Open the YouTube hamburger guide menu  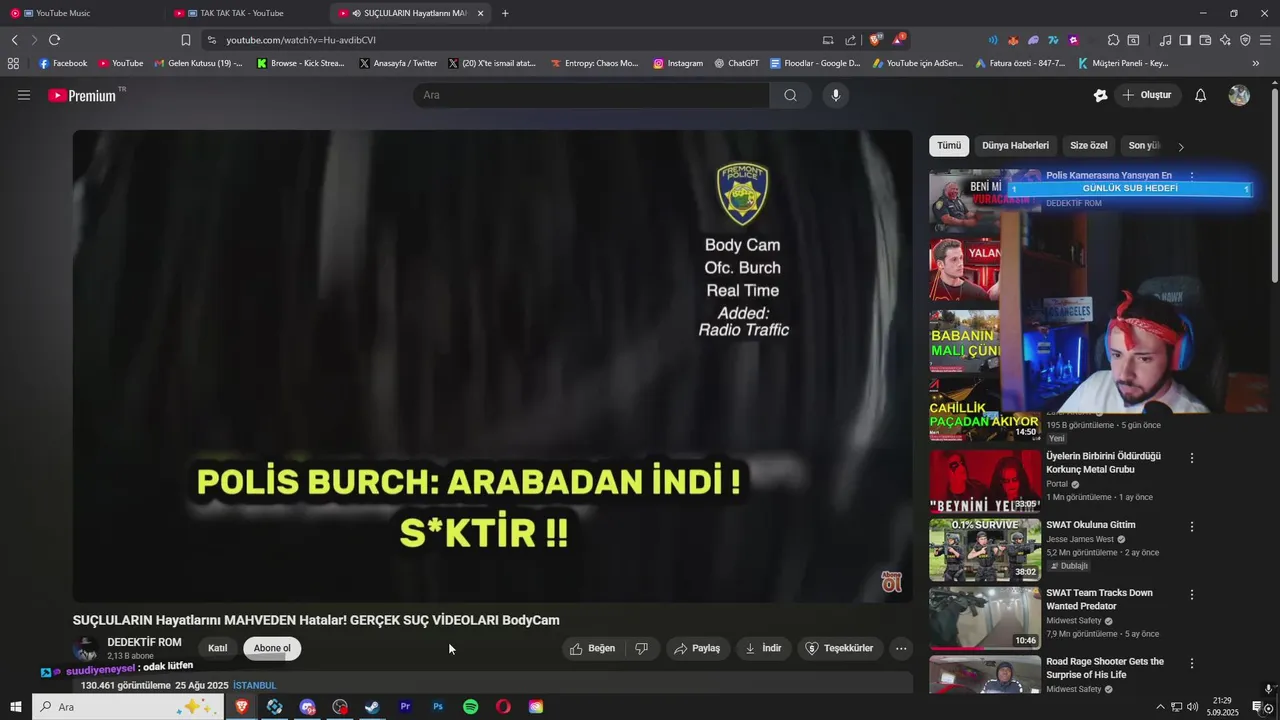(x=24, y=95)
